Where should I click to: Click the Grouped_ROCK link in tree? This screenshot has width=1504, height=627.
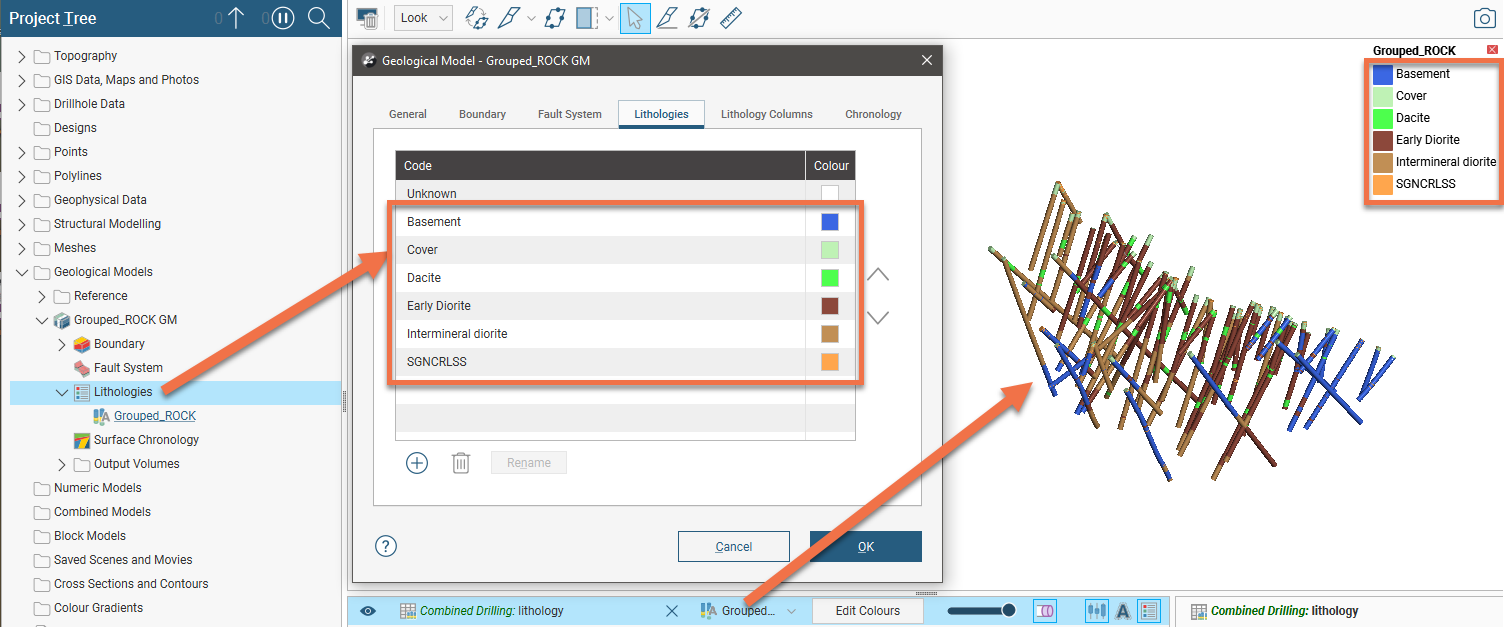(x=155, y=416)
